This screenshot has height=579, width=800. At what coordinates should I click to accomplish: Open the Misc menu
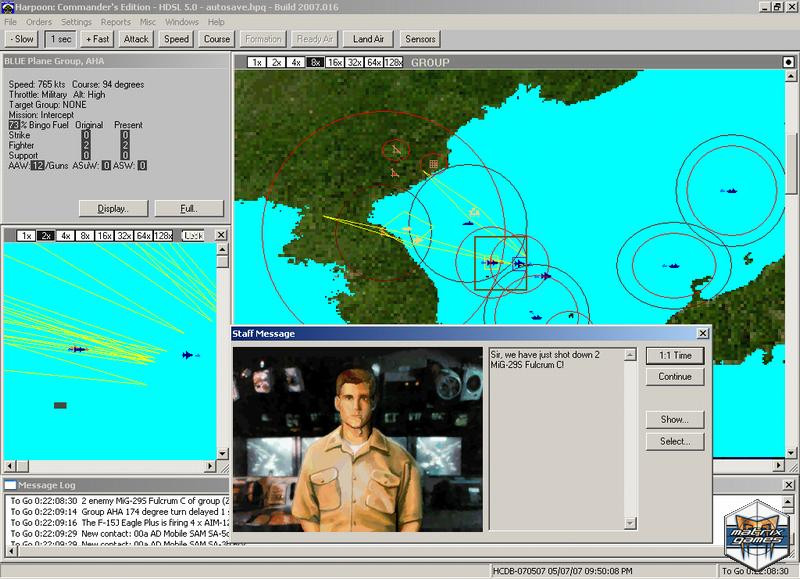(x=148, y=22)
